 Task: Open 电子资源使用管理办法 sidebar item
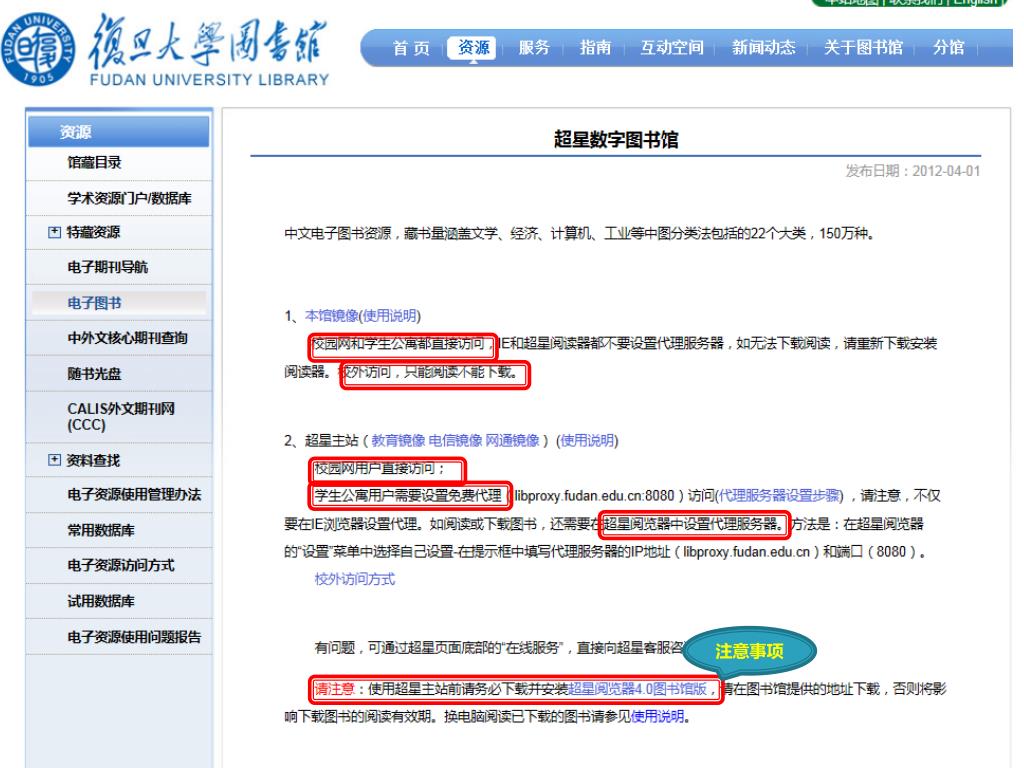click(x=134, y=495)
